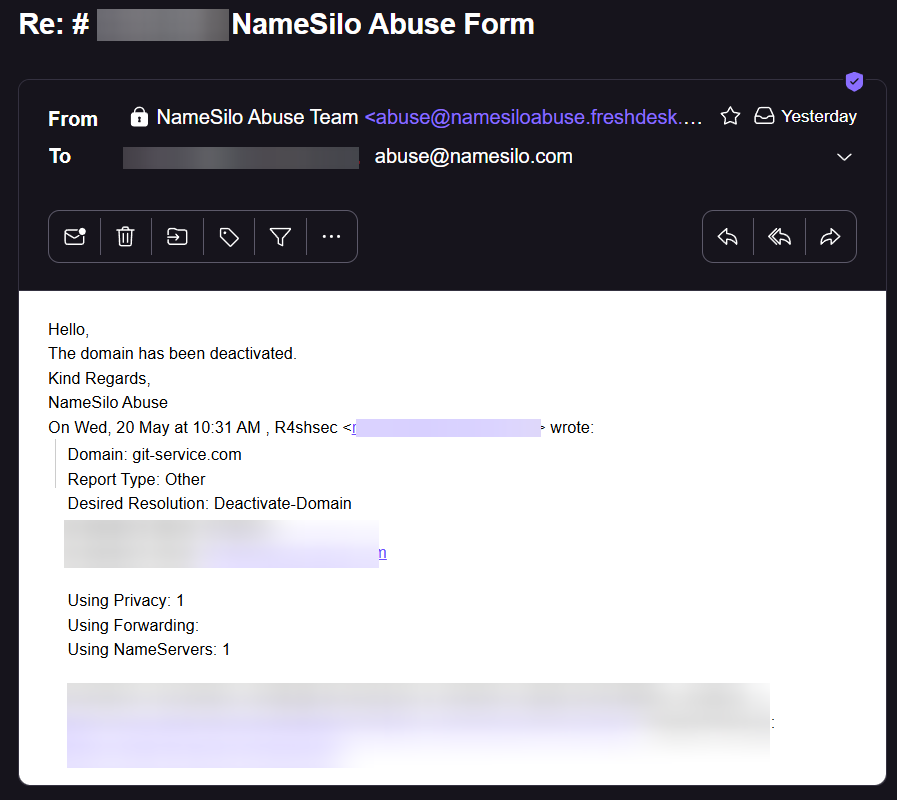Image resolution: width=897 pixels, height=800 pixels.
Task: Click 'Using NameServers: 1' line
Action: (x=149, y=649)
